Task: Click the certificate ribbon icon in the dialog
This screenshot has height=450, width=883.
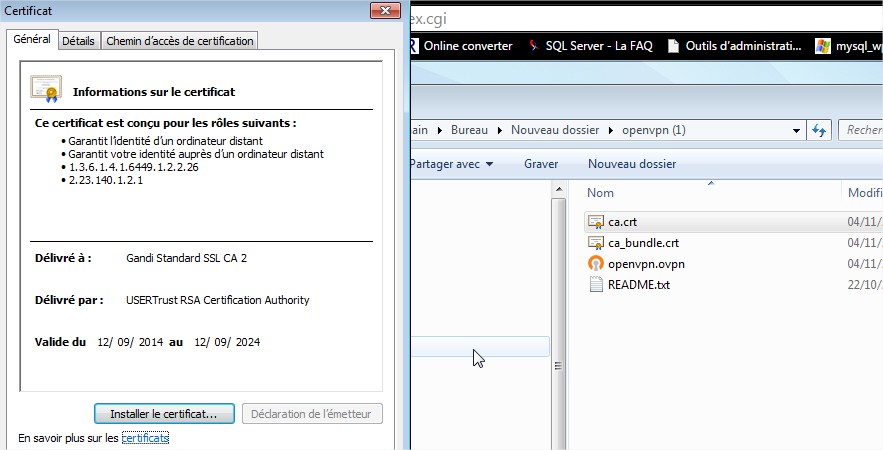Action: (46, 88)
